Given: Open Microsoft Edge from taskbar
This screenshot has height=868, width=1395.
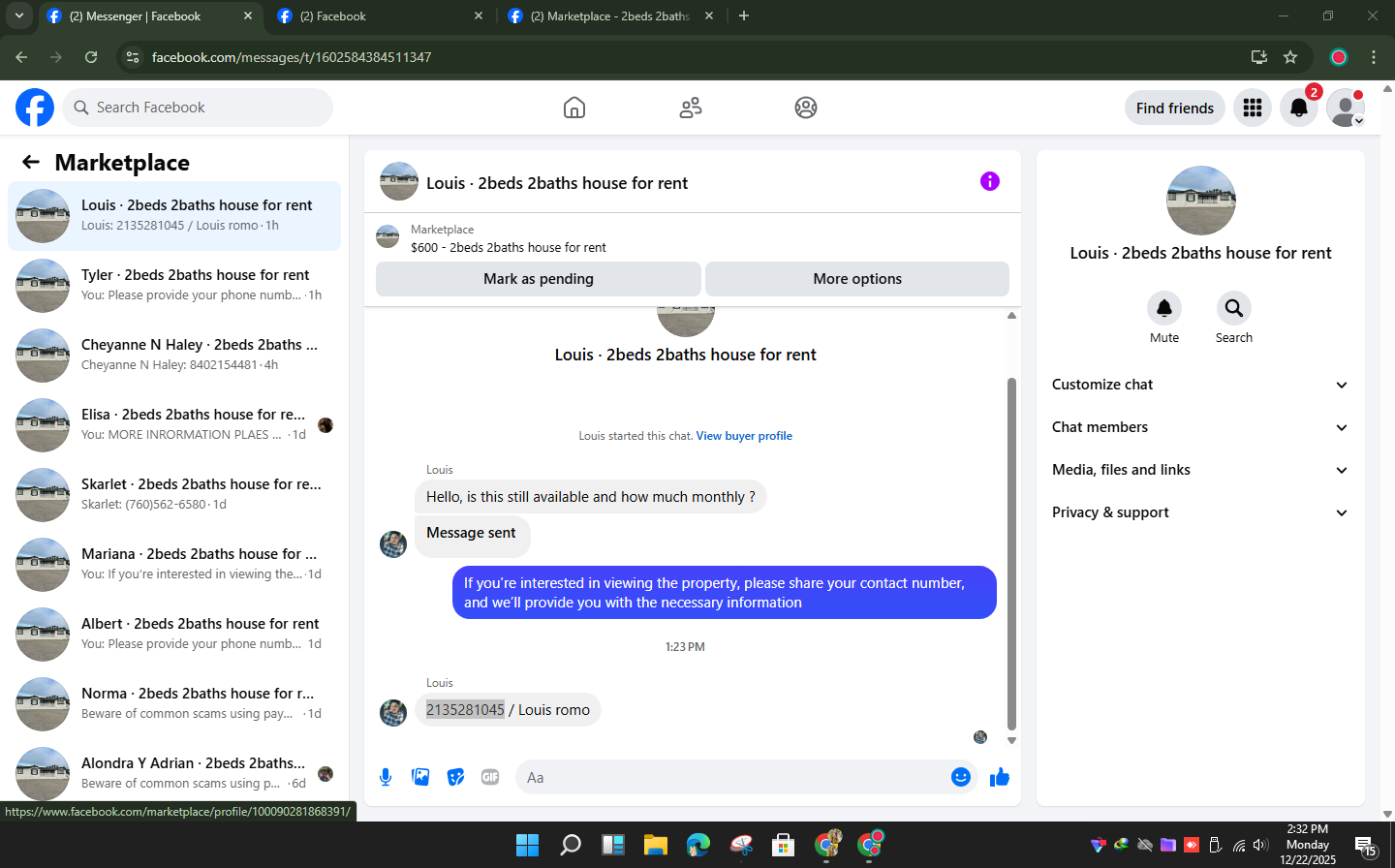Looking at the screenshot, I should coord(698,845).
